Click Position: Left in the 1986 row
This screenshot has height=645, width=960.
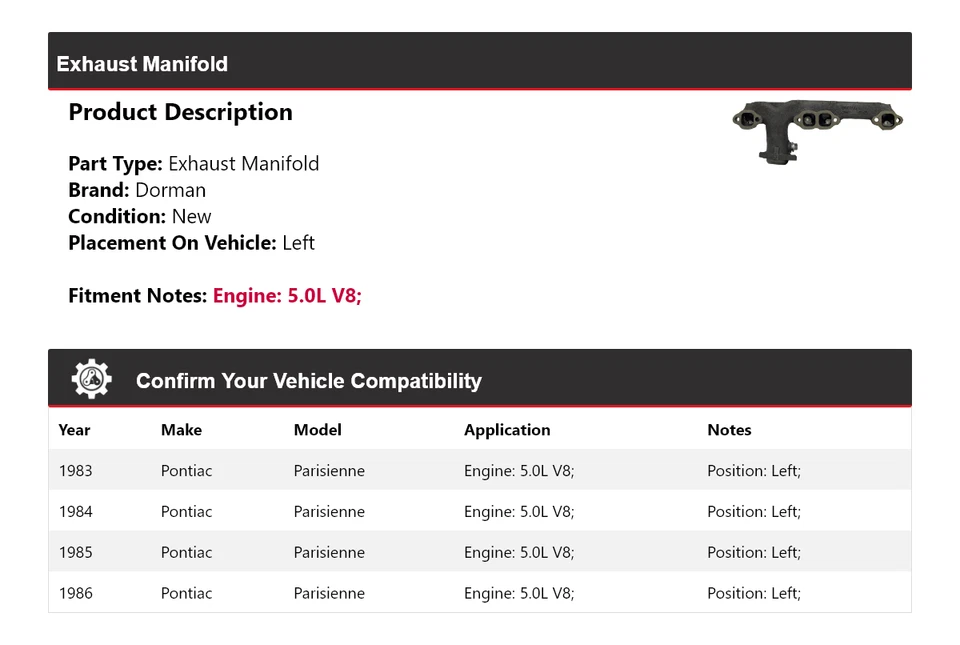tap(754, 594)
